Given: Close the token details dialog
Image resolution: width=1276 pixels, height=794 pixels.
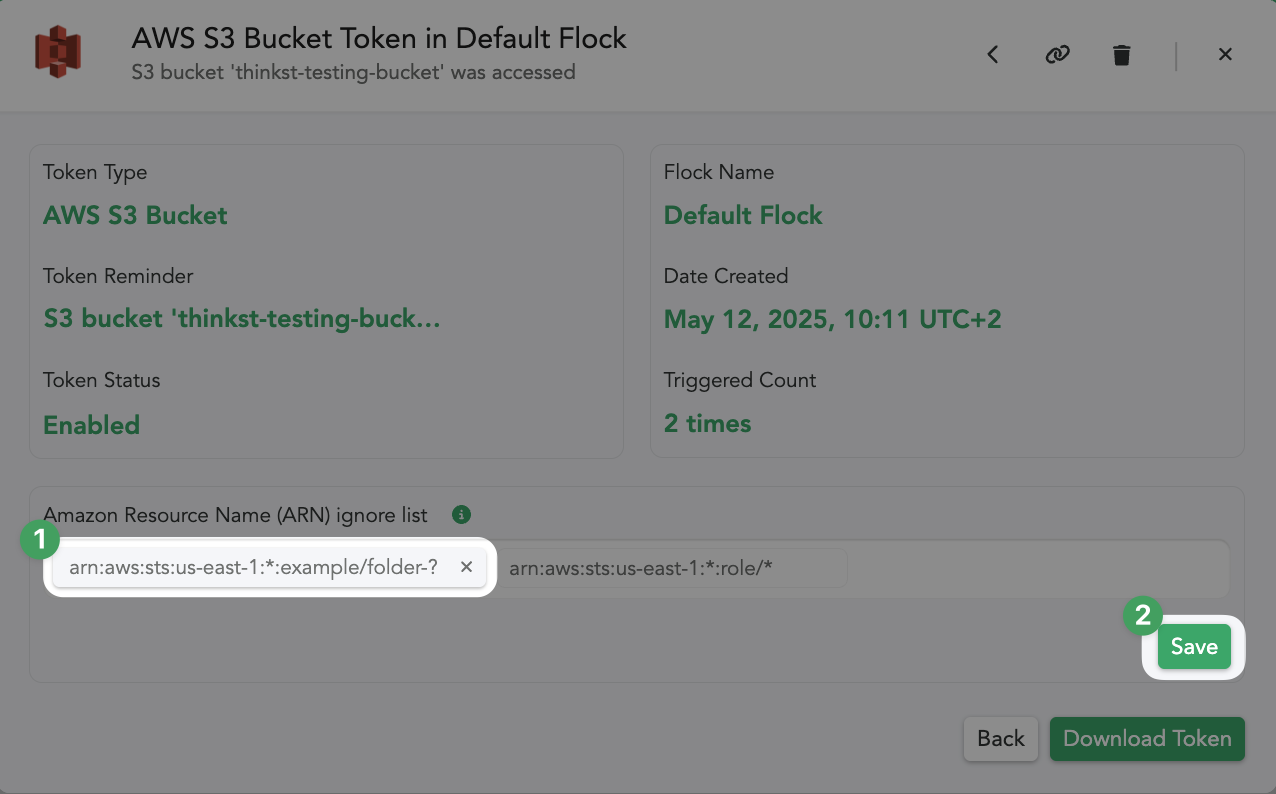Looking at the screenshot, I should (1225, 55).
